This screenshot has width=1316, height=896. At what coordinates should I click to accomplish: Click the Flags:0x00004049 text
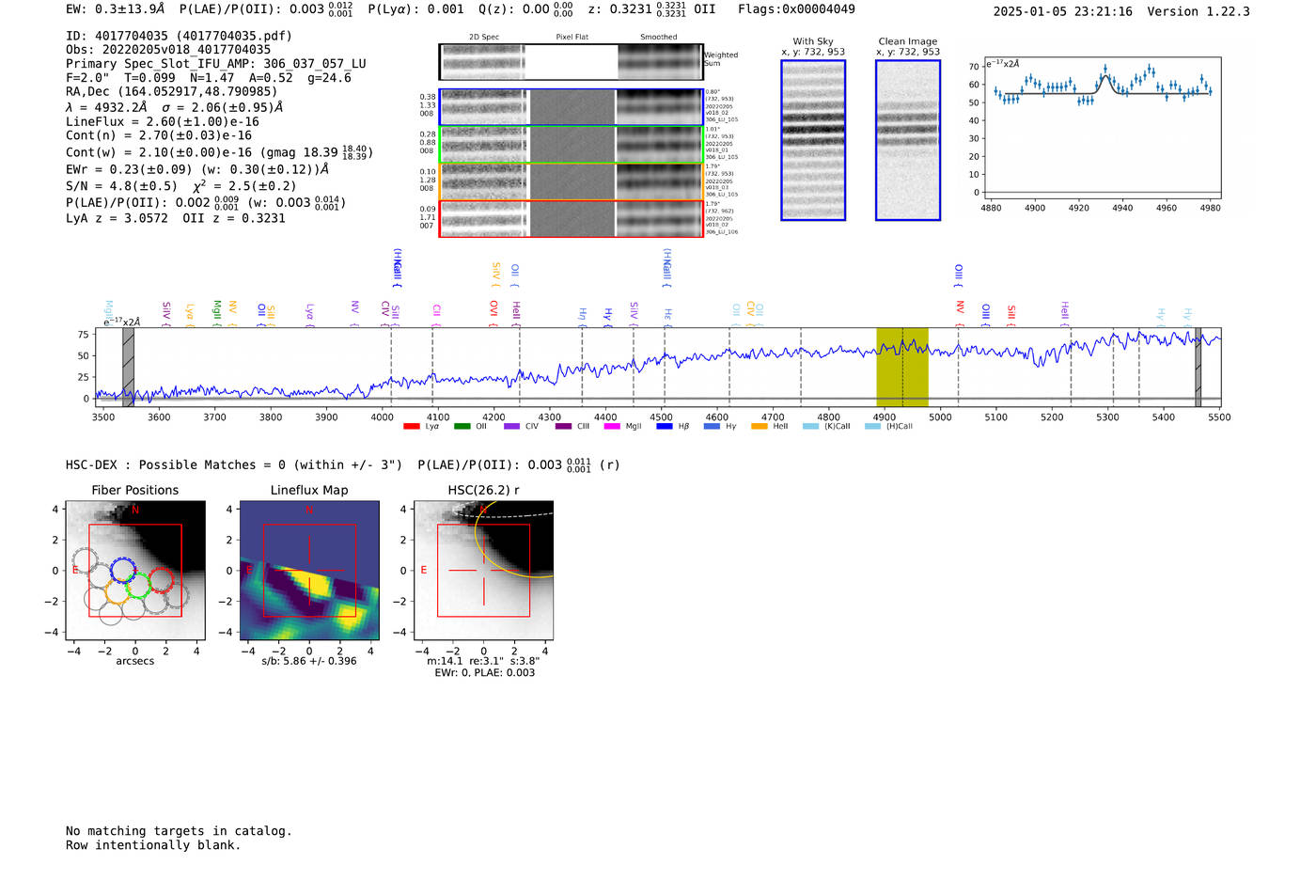coord(796,9)
